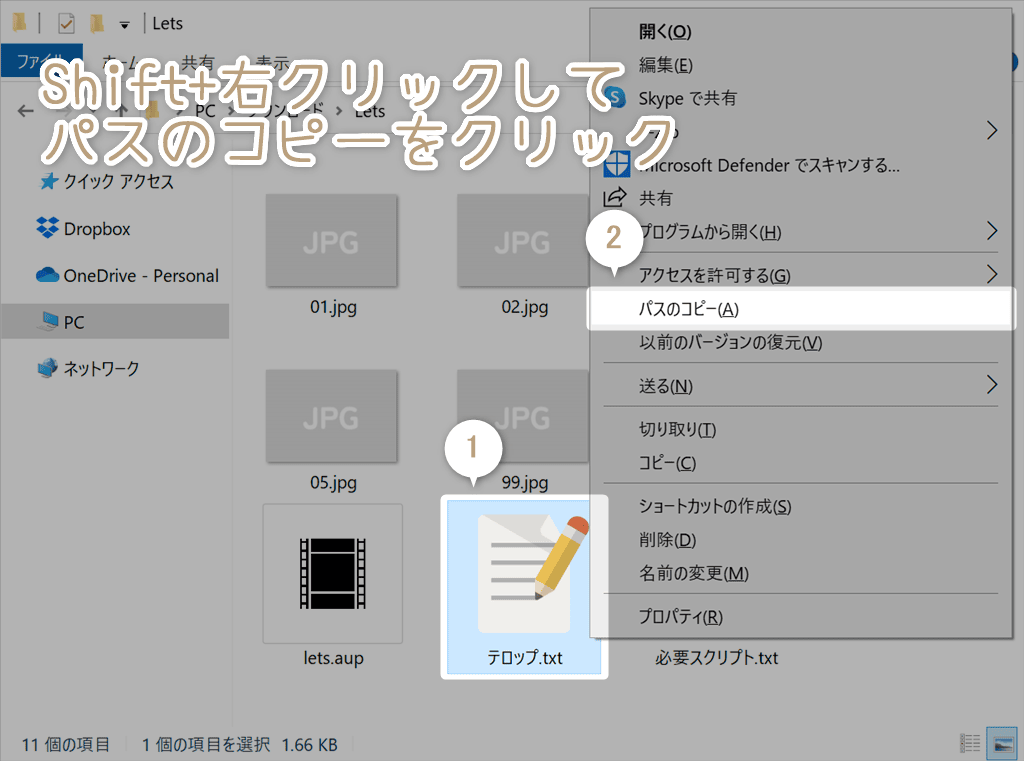Open the Quick Access Toolbar dropdown arrow
The width and height of the screenshot is (1024, 761).
[x=122, y=22]
